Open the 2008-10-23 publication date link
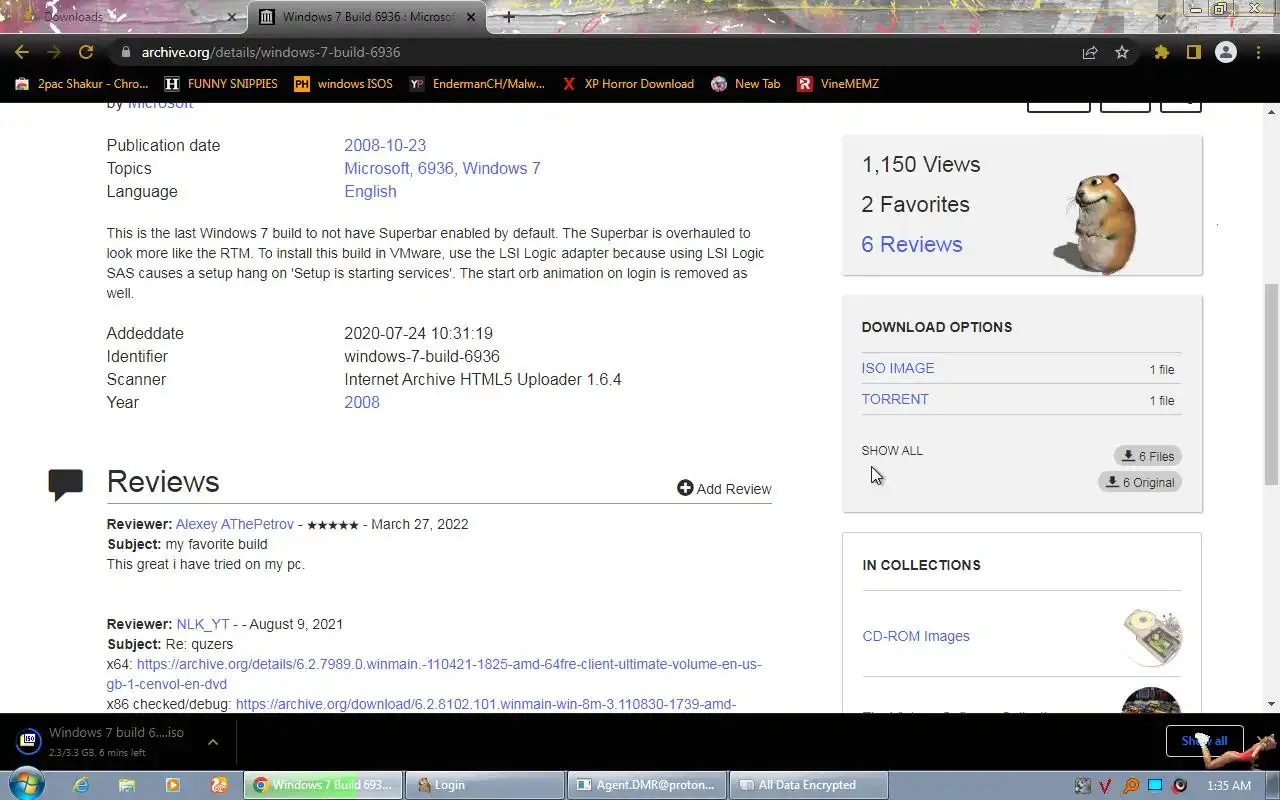1280x800 pixels. tap(385, 145)
